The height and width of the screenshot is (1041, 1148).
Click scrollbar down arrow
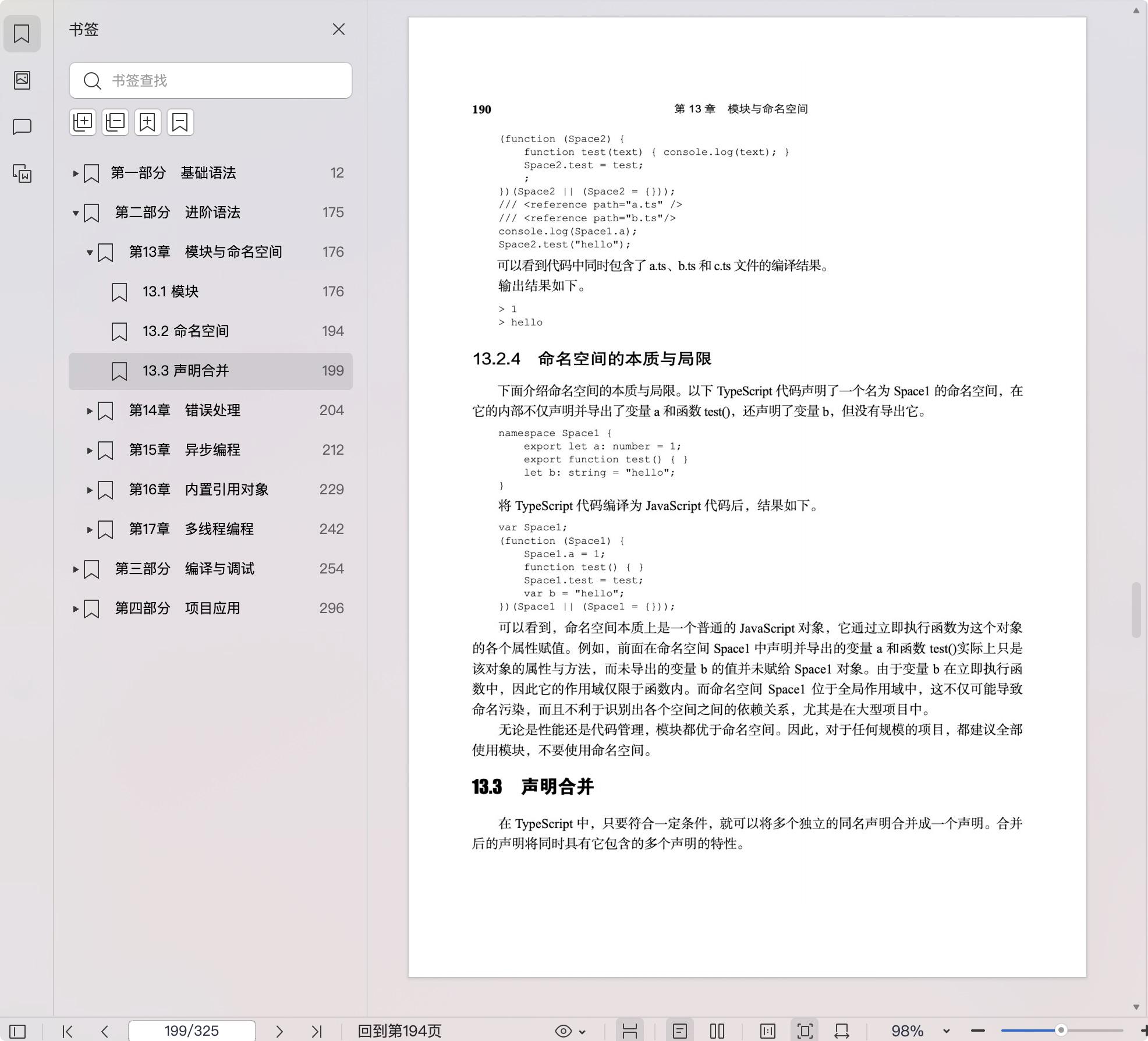1136,1007
